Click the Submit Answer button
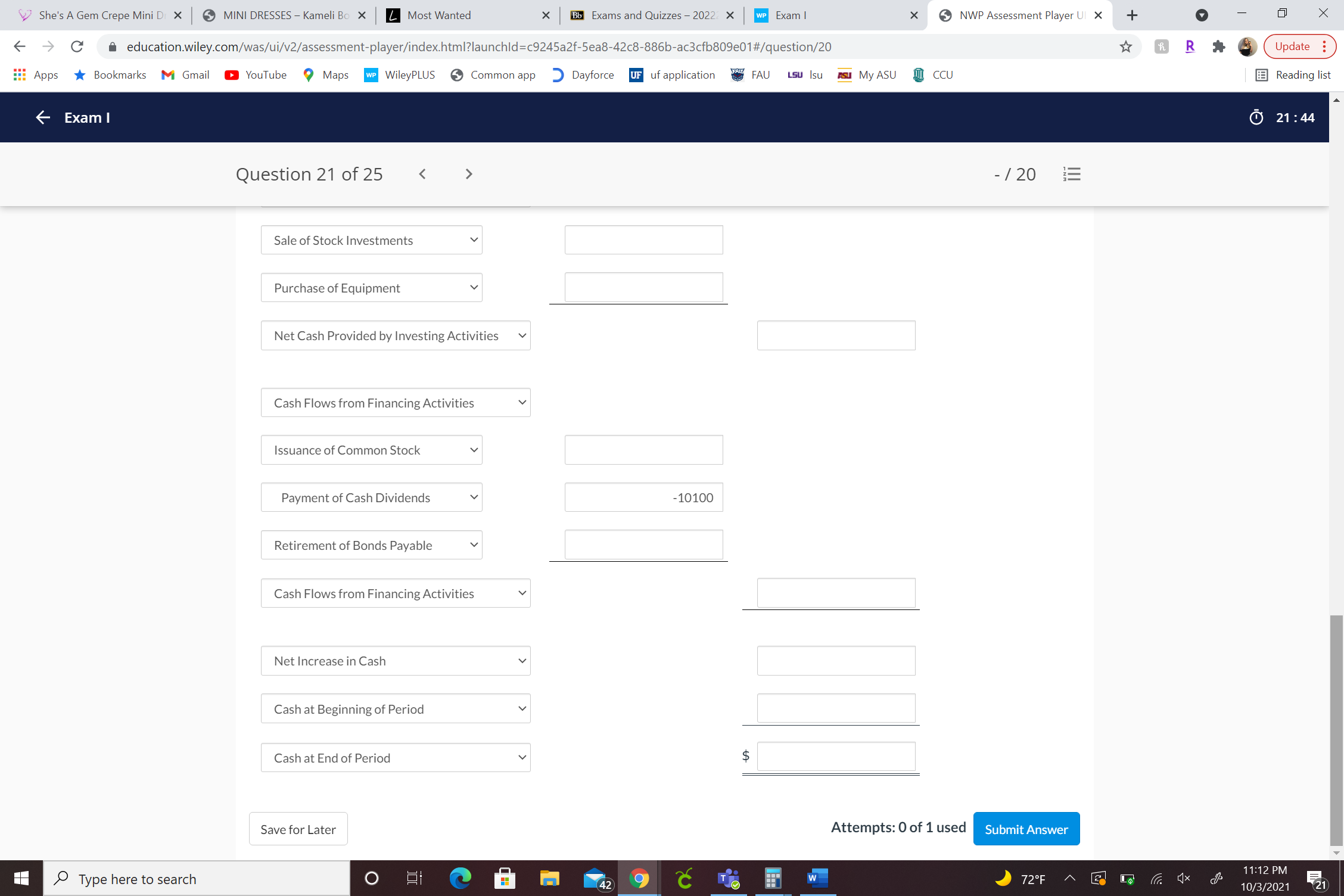The image size is (1344, 896). click(x=1026, y=829)
